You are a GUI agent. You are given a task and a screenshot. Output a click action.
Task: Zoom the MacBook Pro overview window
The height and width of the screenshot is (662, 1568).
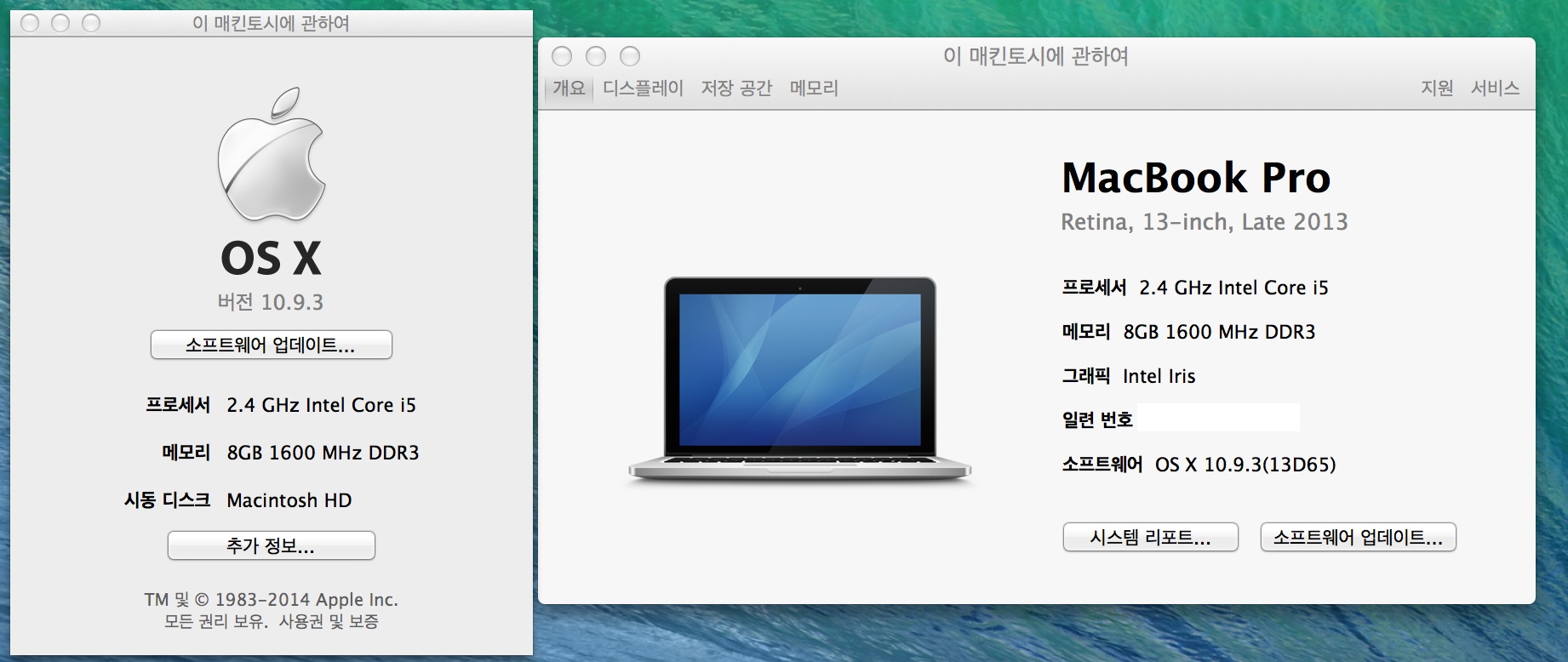630,56
